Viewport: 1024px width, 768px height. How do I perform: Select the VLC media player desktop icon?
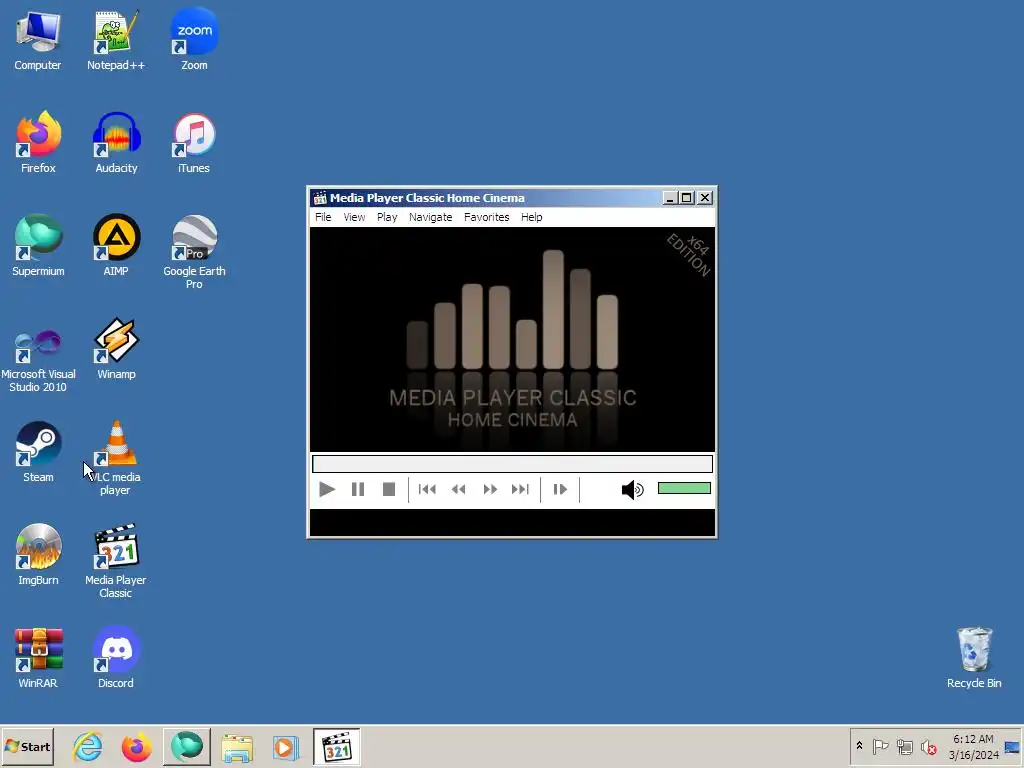pos(116,458)
